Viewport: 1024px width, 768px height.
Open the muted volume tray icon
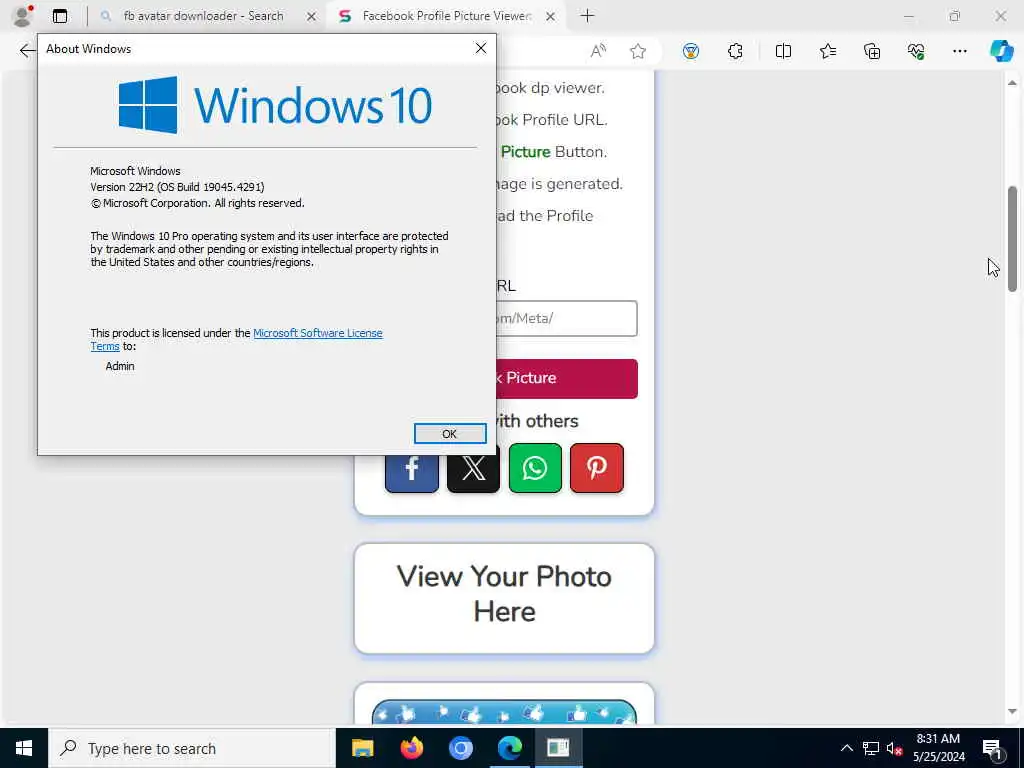(894, 748)
